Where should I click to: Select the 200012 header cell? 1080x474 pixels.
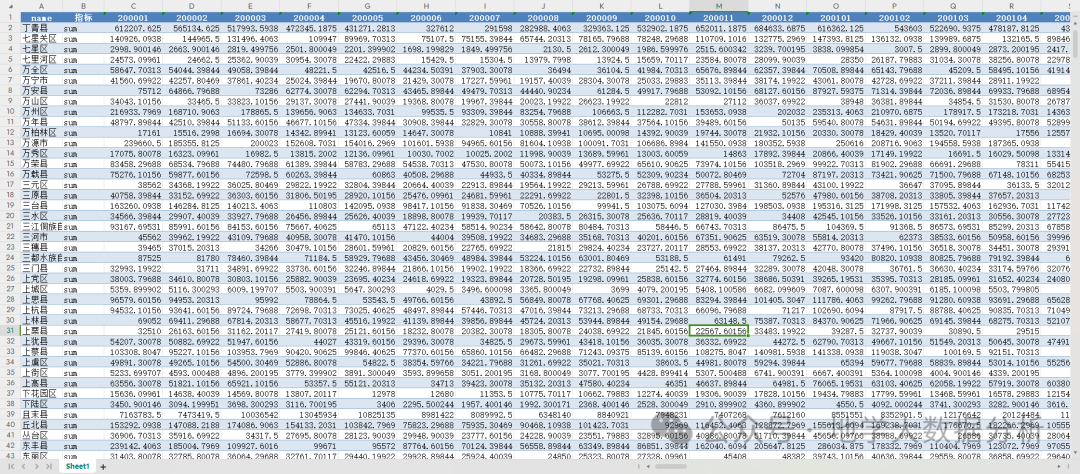tap(777, 17)
